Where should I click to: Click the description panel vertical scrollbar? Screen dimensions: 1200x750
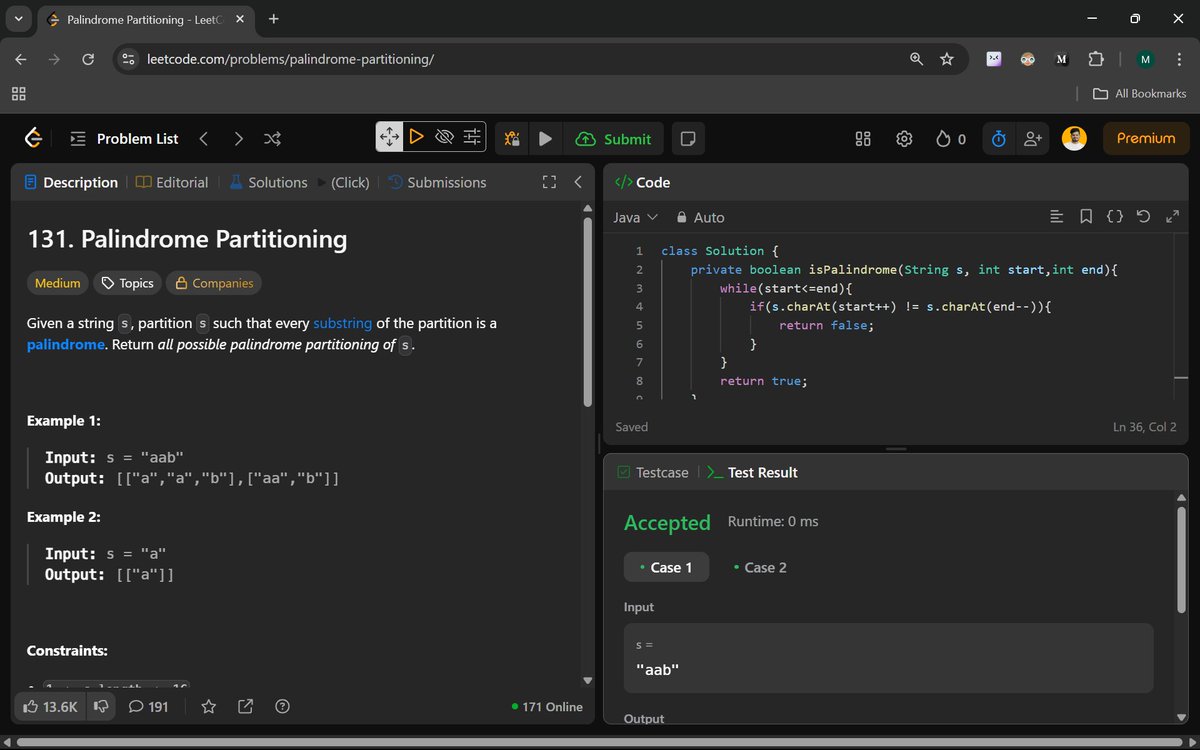point(587,310)
